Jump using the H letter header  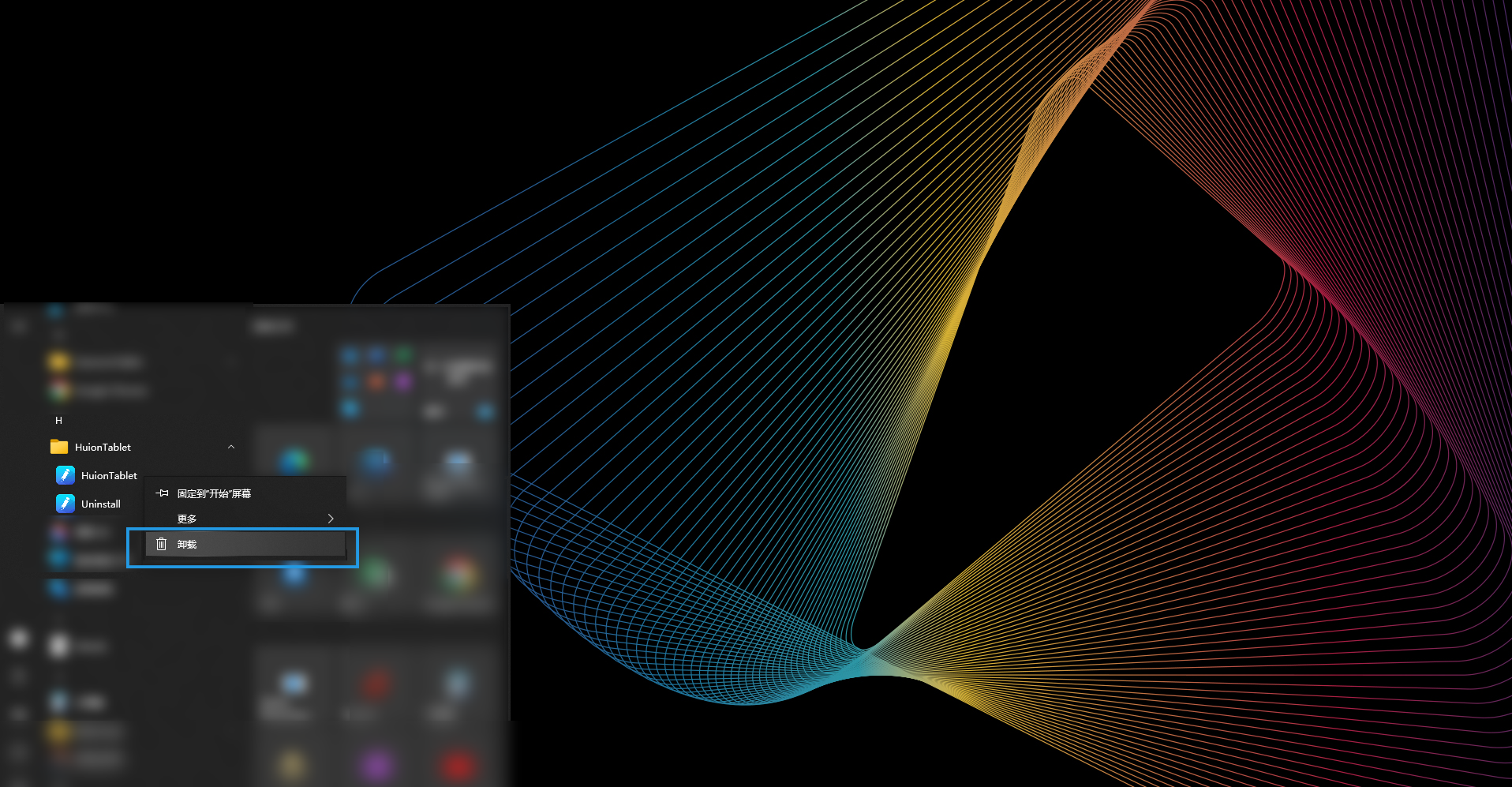pyautogui.click(x=58, y=421)
